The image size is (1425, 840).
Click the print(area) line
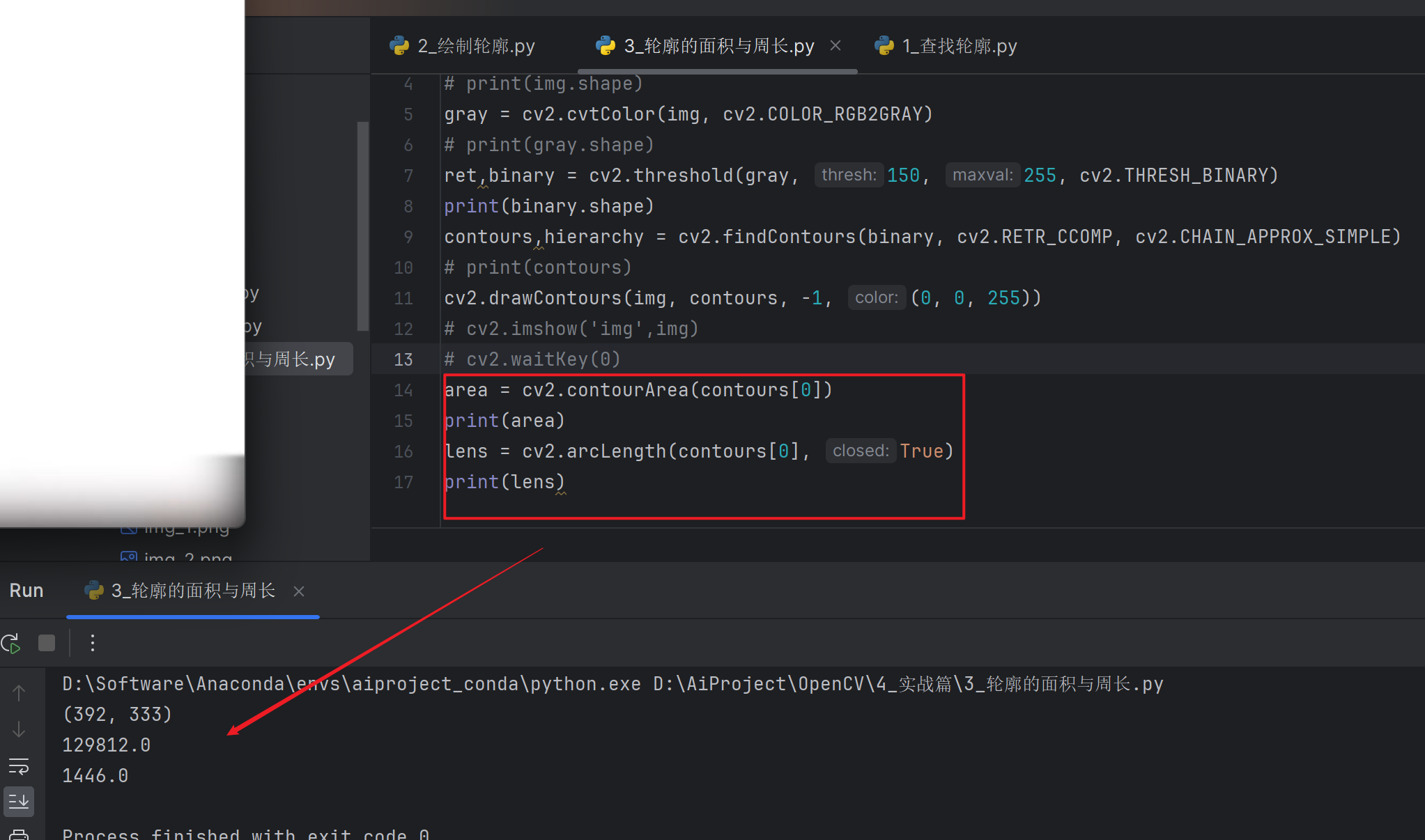[x=504, y=421]
